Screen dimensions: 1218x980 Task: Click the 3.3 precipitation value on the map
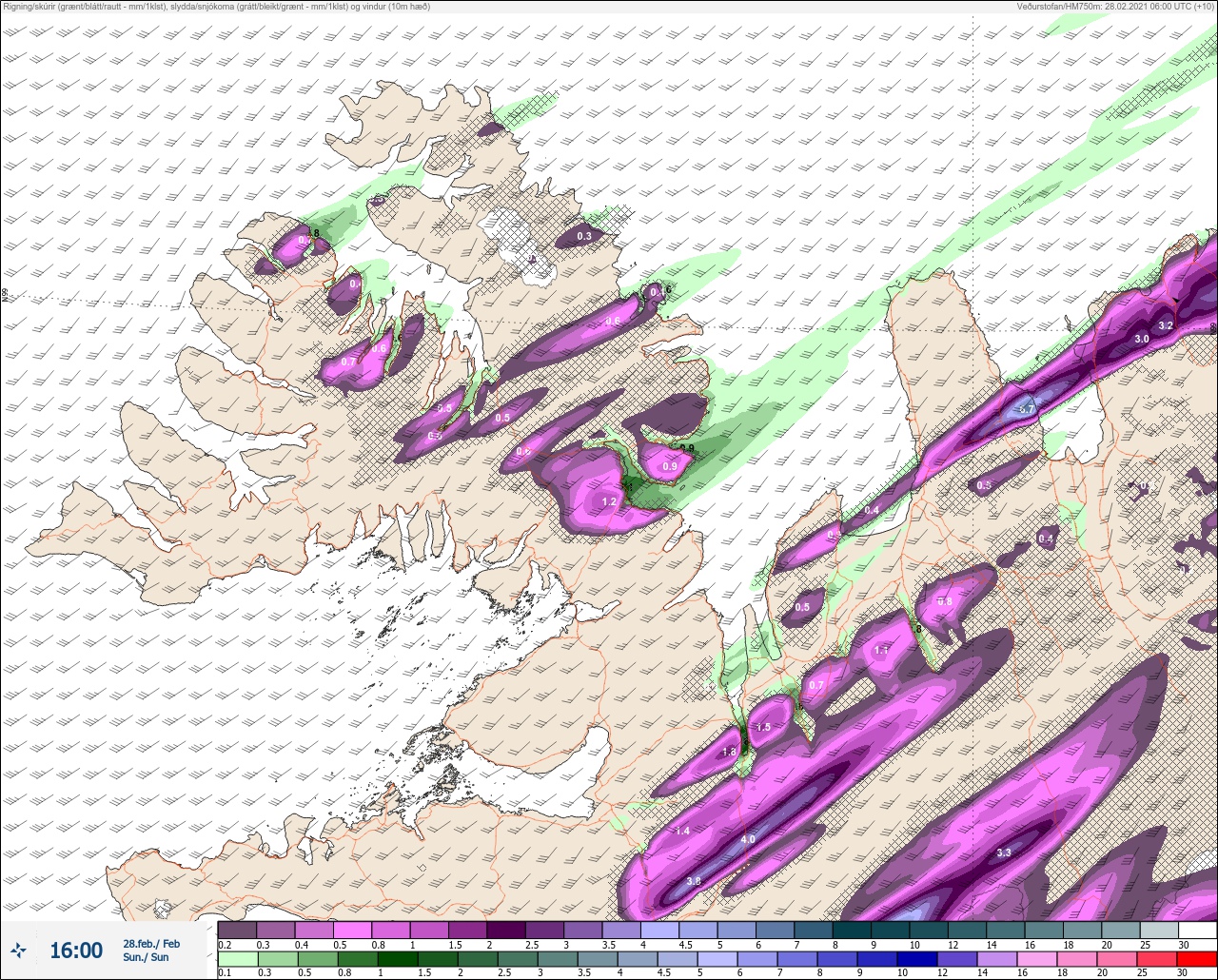[x=1003, y=853]
